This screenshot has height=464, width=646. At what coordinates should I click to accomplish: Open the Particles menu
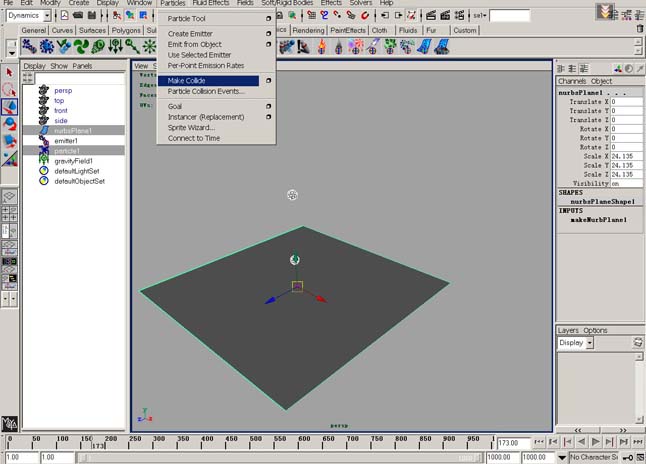(173, 3)
